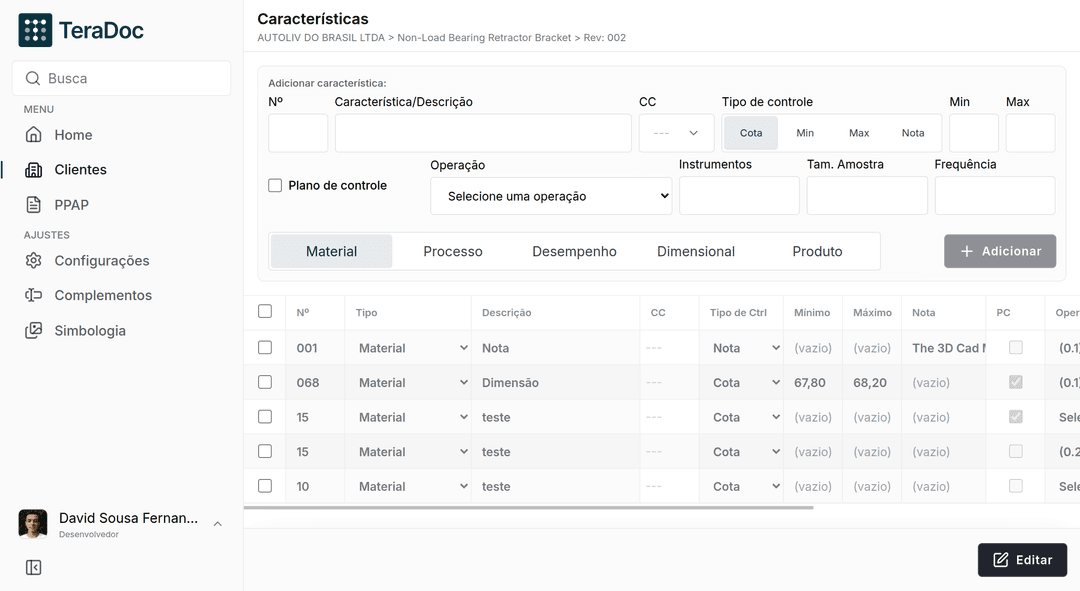Open Configurações gear icon
1080x591 pixels.
tap(34, 261)
